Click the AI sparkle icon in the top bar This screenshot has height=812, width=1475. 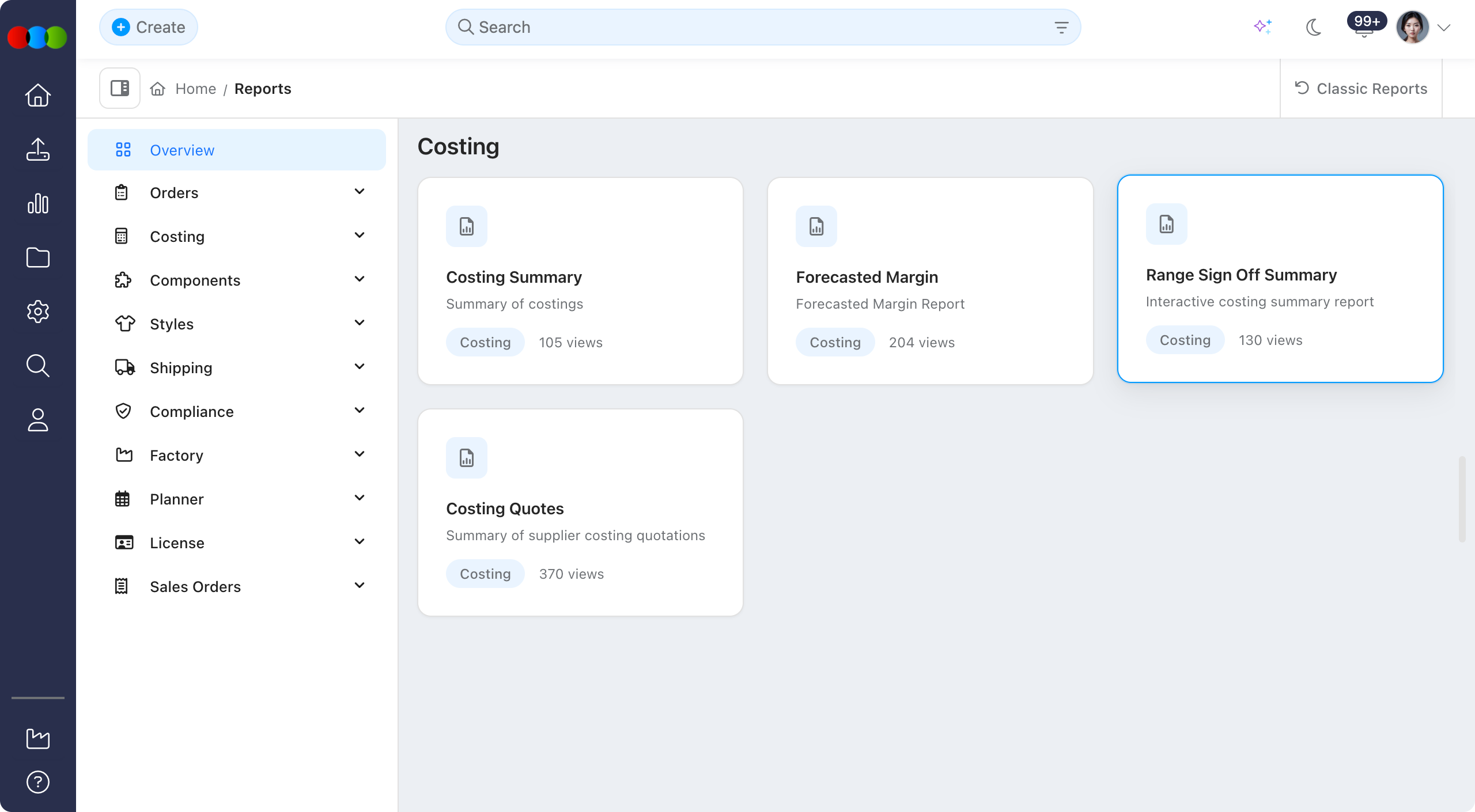(x=1263, y=26)
